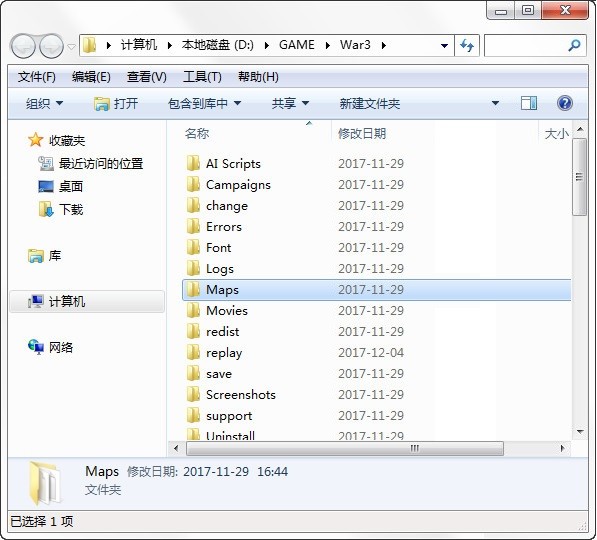This screenshot has width=597, height=540.
Task: Open the 组织 dropdown
Action: pos(44,103)
